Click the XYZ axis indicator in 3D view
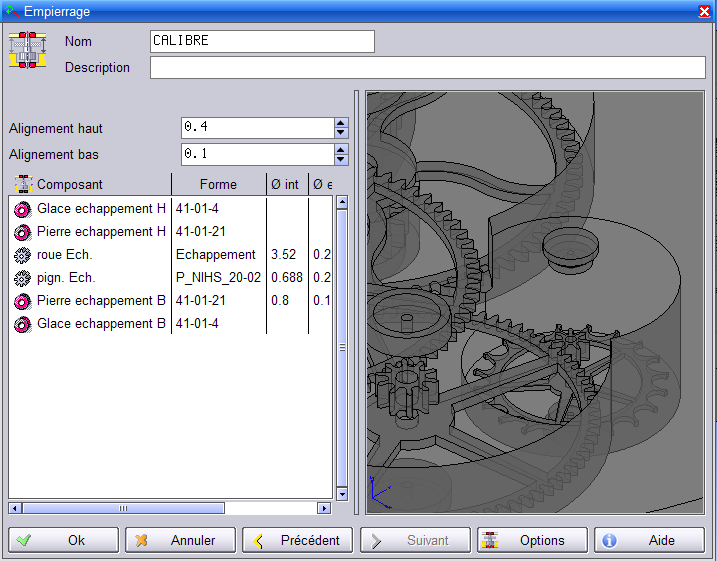717x561 pixels. [380, 491]
